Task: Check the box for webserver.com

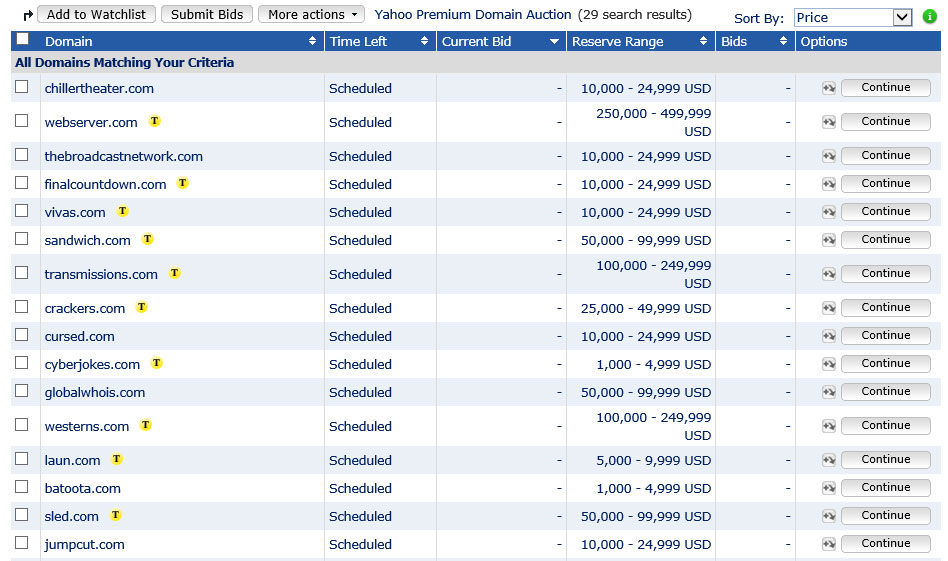Action: point(22,120)
